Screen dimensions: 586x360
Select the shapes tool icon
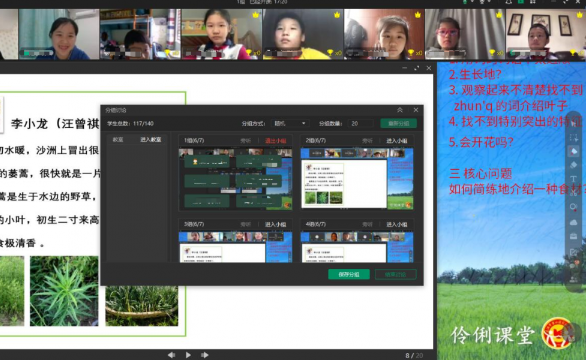[574, 207]
